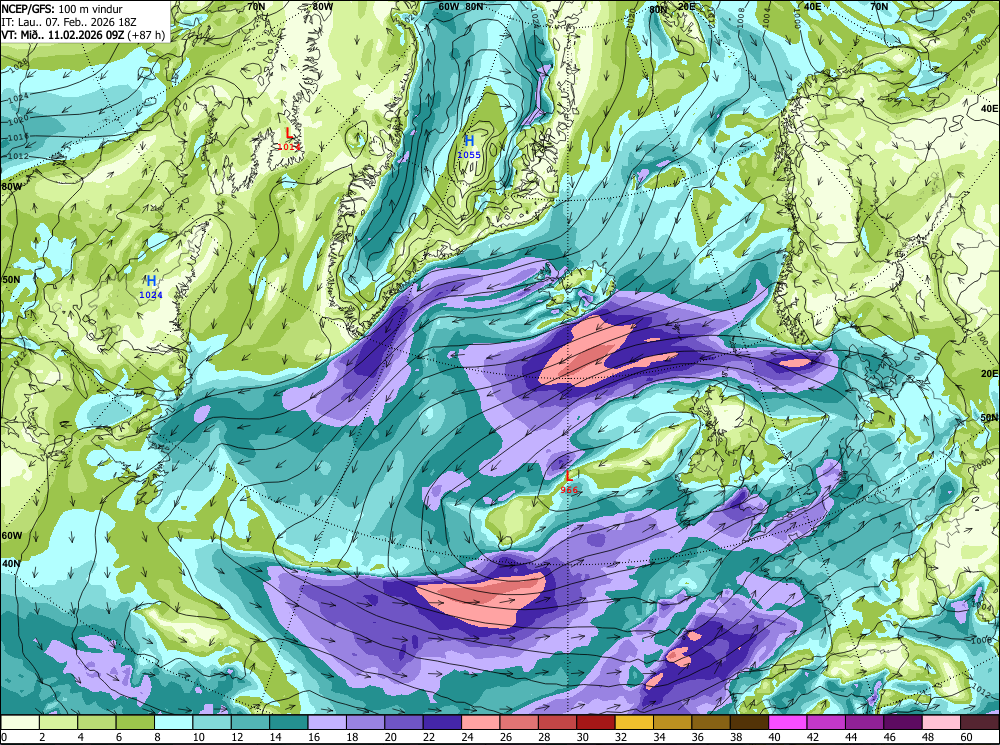Click the legend scale number 30

pyautogui.click(x=582, y=737)
